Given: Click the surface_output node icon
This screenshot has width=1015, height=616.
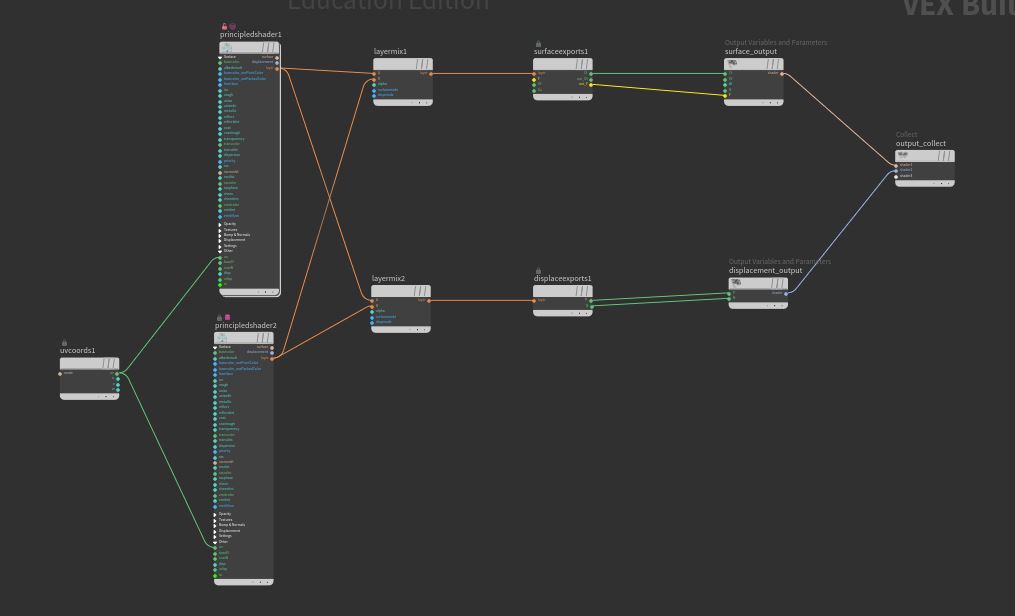Looking at the screenshot, I should click(733, 63).
